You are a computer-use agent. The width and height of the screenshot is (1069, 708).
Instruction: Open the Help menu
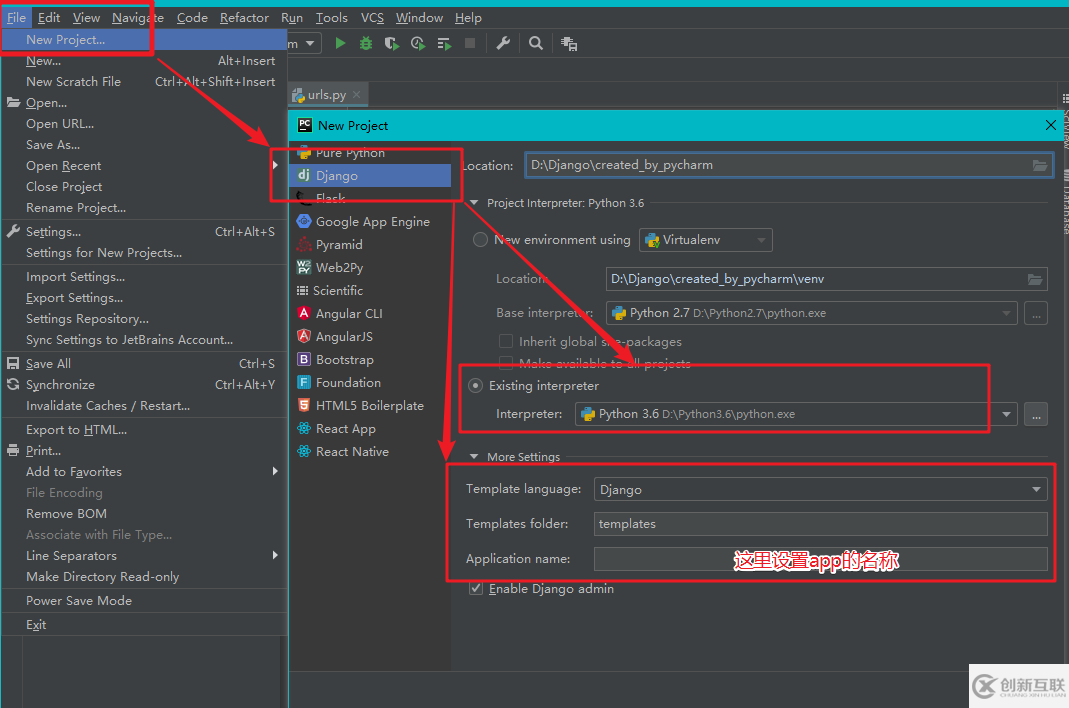tap(468, 18)
